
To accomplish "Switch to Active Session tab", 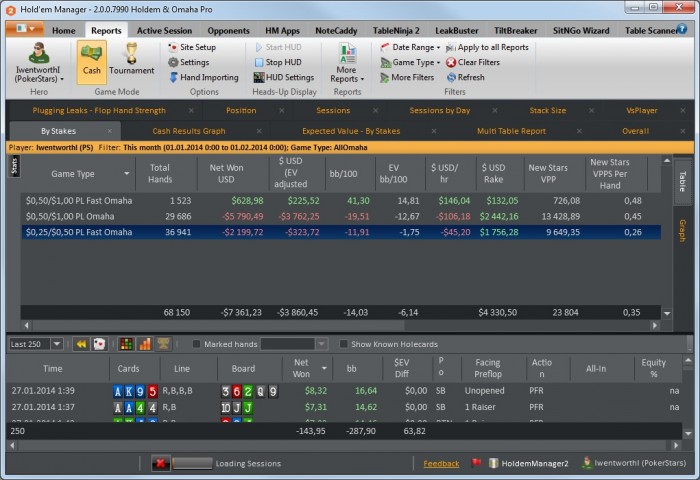I will (164, 31).
